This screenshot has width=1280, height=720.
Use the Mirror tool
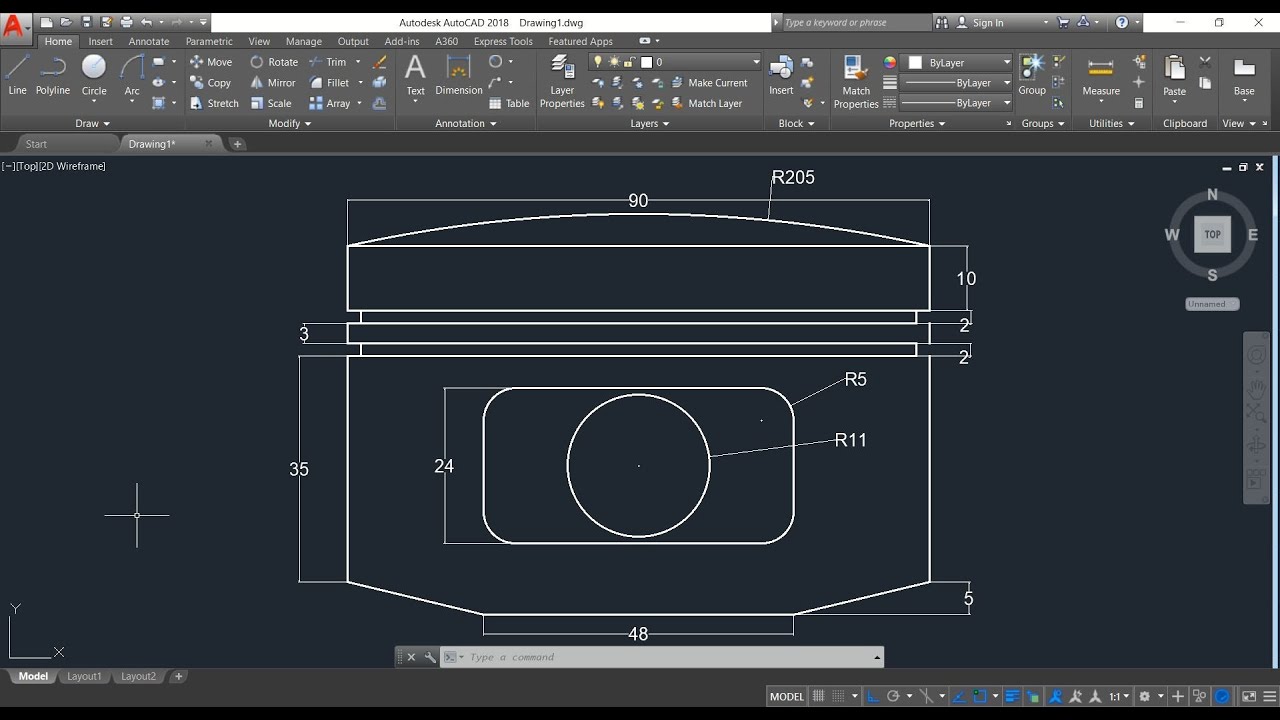273,83
